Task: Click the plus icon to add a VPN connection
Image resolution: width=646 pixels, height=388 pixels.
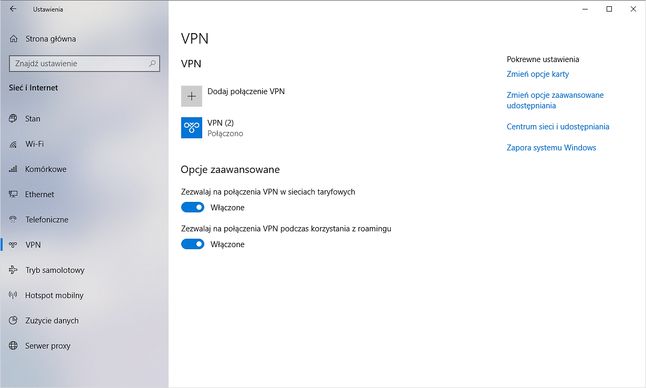Action: tap(192, 96)
